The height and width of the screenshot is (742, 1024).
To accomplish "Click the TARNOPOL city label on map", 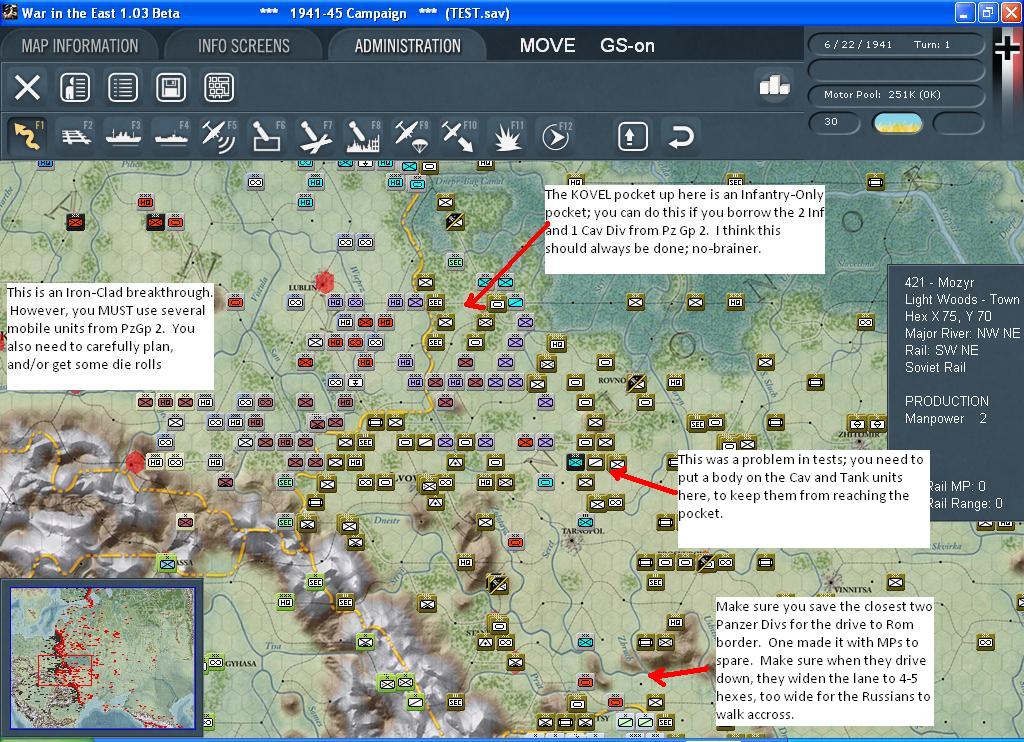I will pos(583,531).
